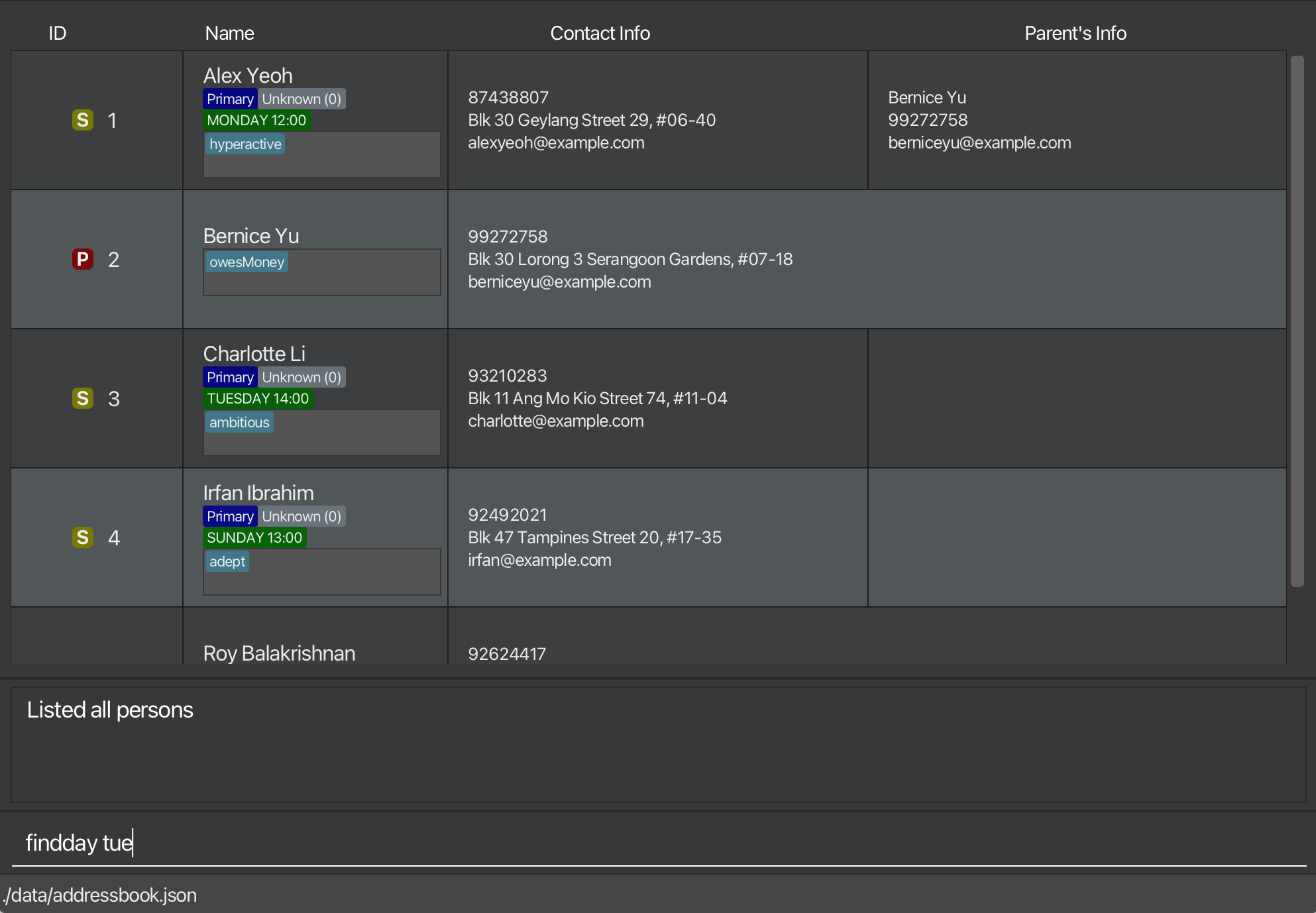Click phone 99272758 in Bernice Yu's contact info
This screenshot has width=1316, height=913.
(x=508, y=237)
